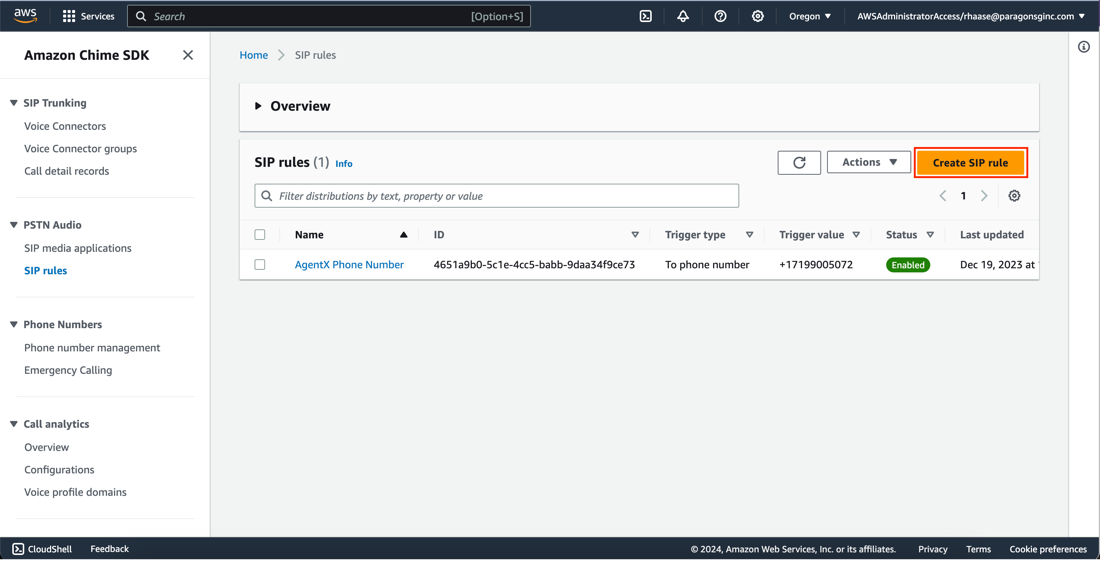Open Voice profile domains
This screenshot has height=562, width=1100.
coord(75,493)
